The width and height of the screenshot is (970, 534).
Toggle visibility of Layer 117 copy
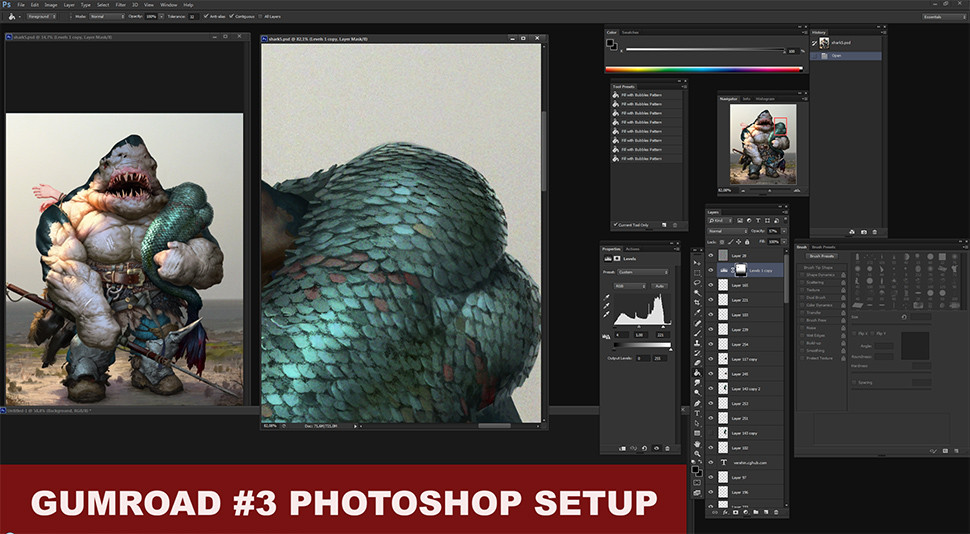pos(710,359)
